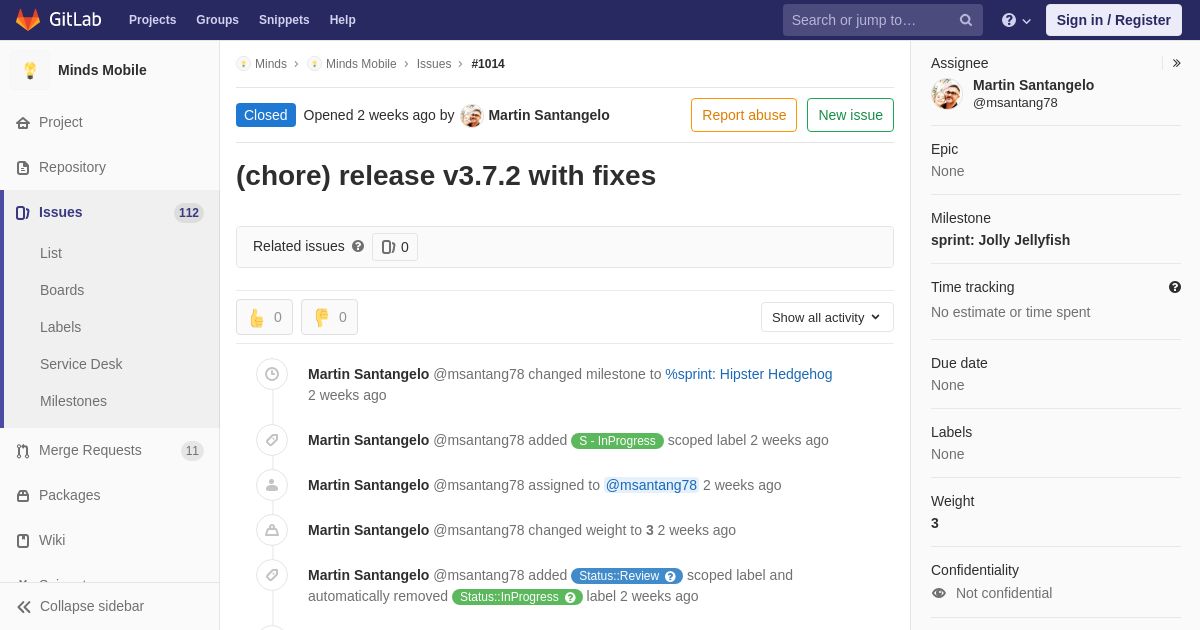Collapse sidebar using the bottom toggle
Viewport: 1200px width, 630px height.
click(80, 606)
